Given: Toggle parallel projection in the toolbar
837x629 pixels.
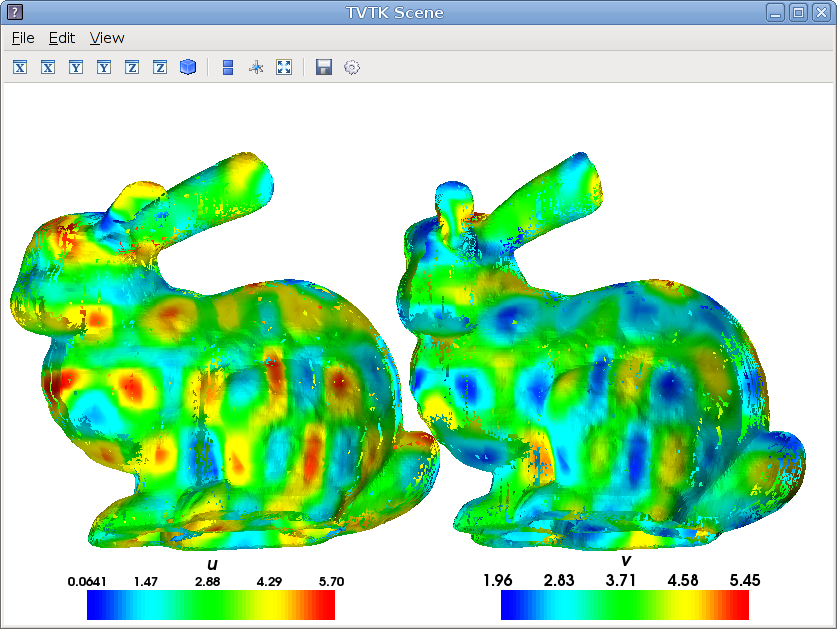Looking at the screenshot, I should pos(227,67).
